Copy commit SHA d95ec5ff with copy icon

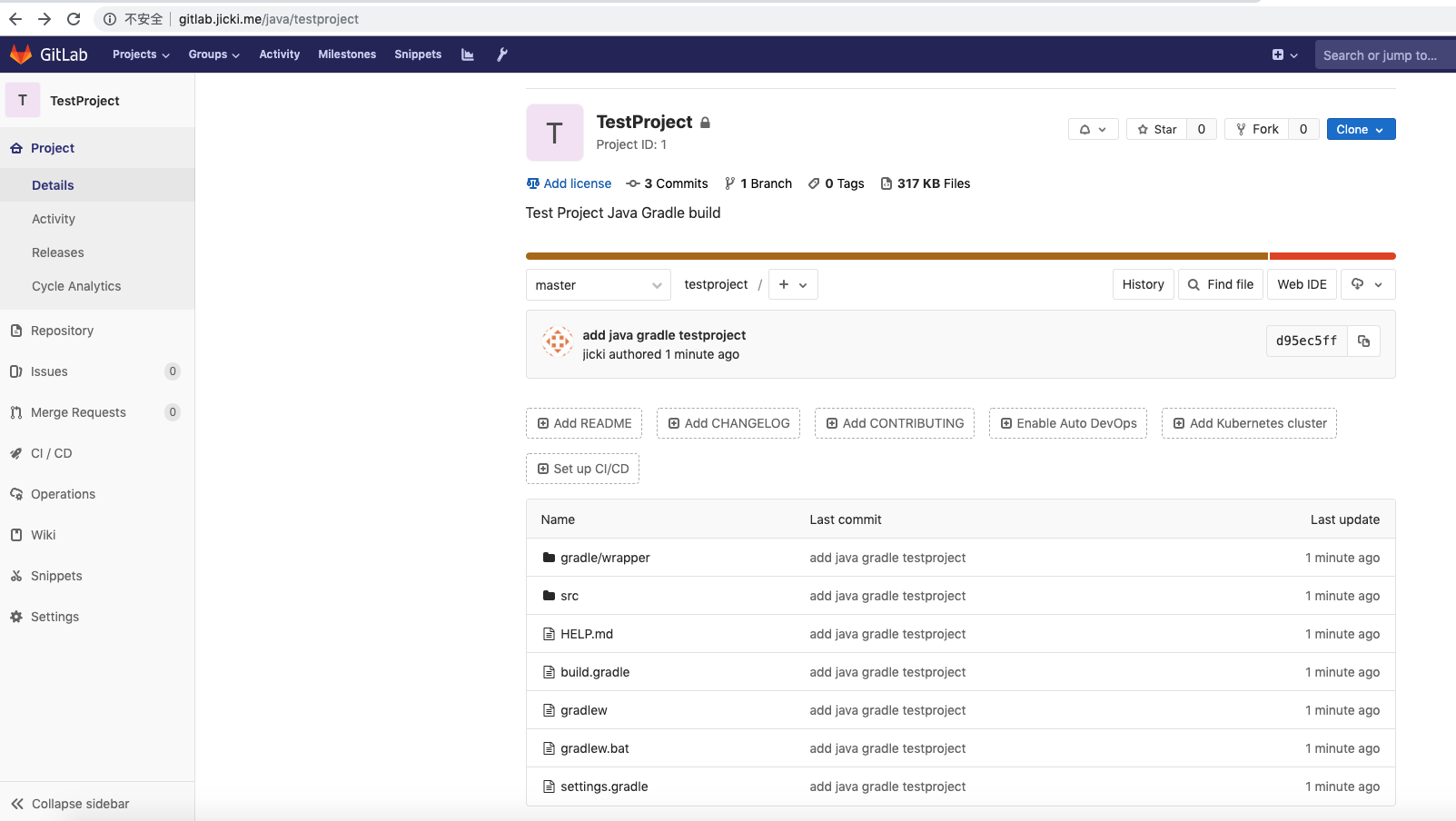1362,341
